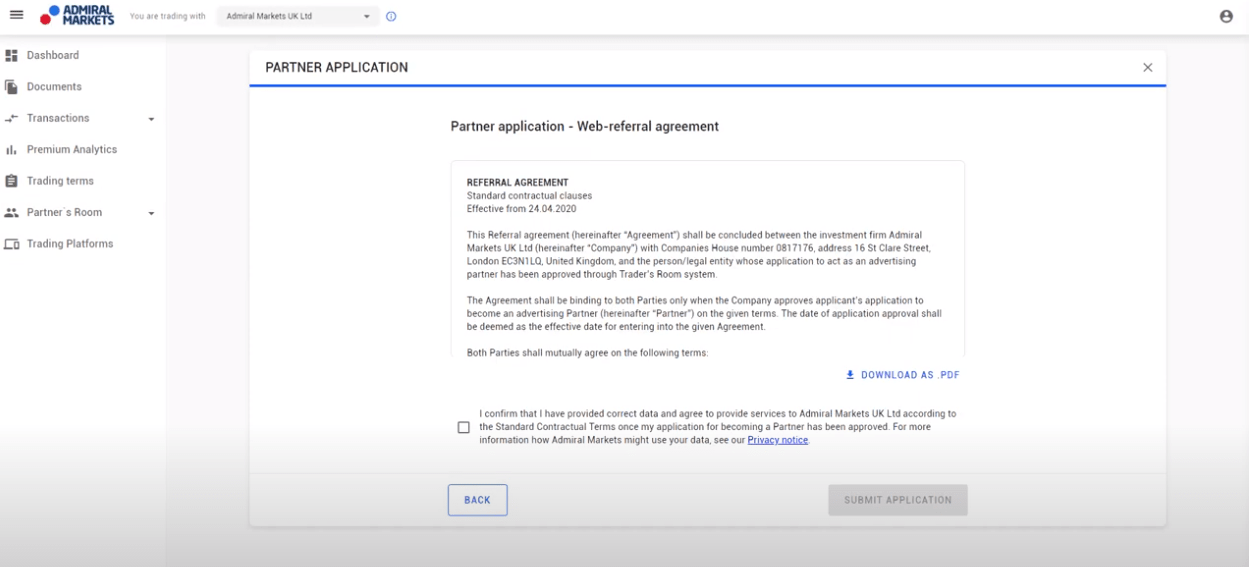Open the Admiral Markets UK Ltd company dropdown
The height and width of the screenshot is (567, 1249).
298,16
